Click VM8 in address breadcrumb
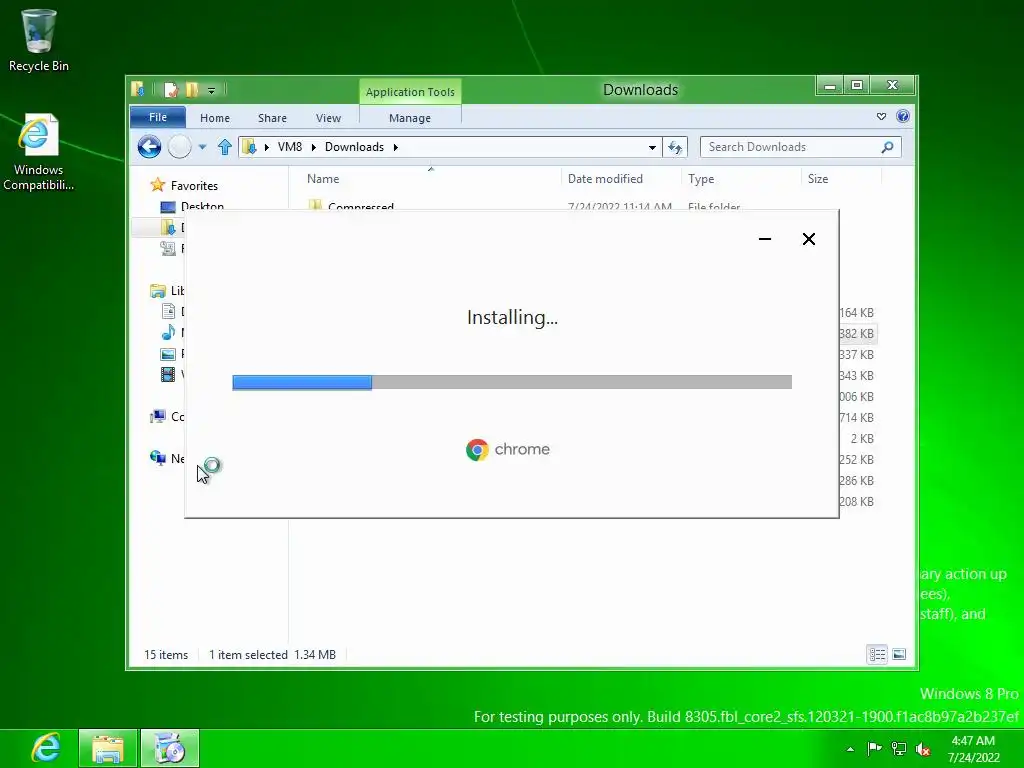1024x768 pixels. click(x=290, y=147)
